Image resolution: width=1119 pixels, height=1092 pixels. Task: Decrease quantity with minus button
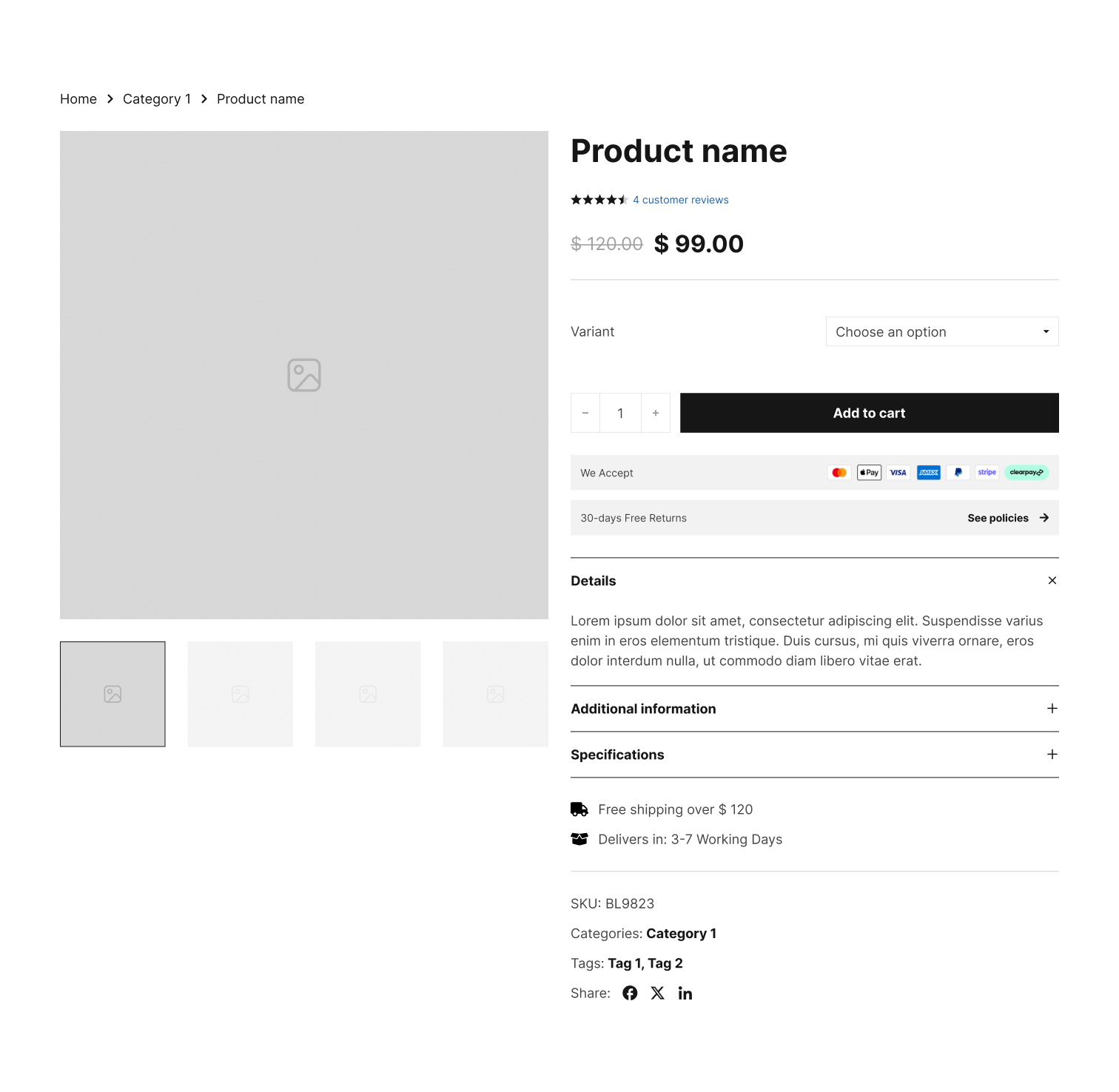(585, 413)
